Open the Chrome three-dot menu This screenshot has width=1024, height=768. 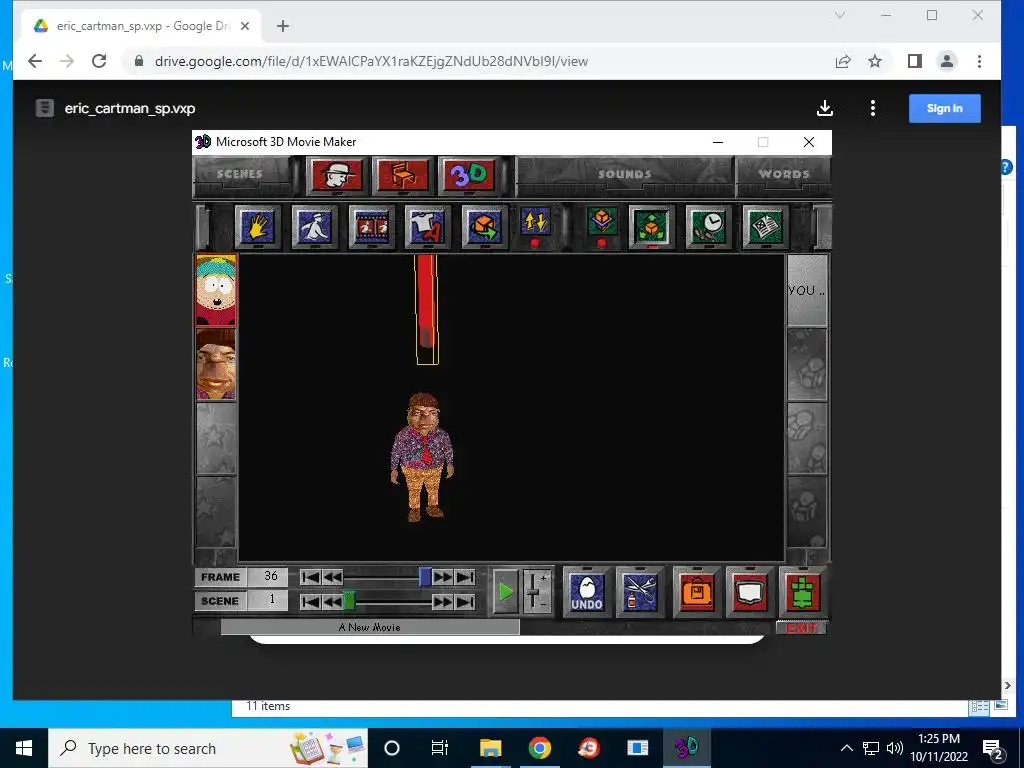[x=979, y=61]
